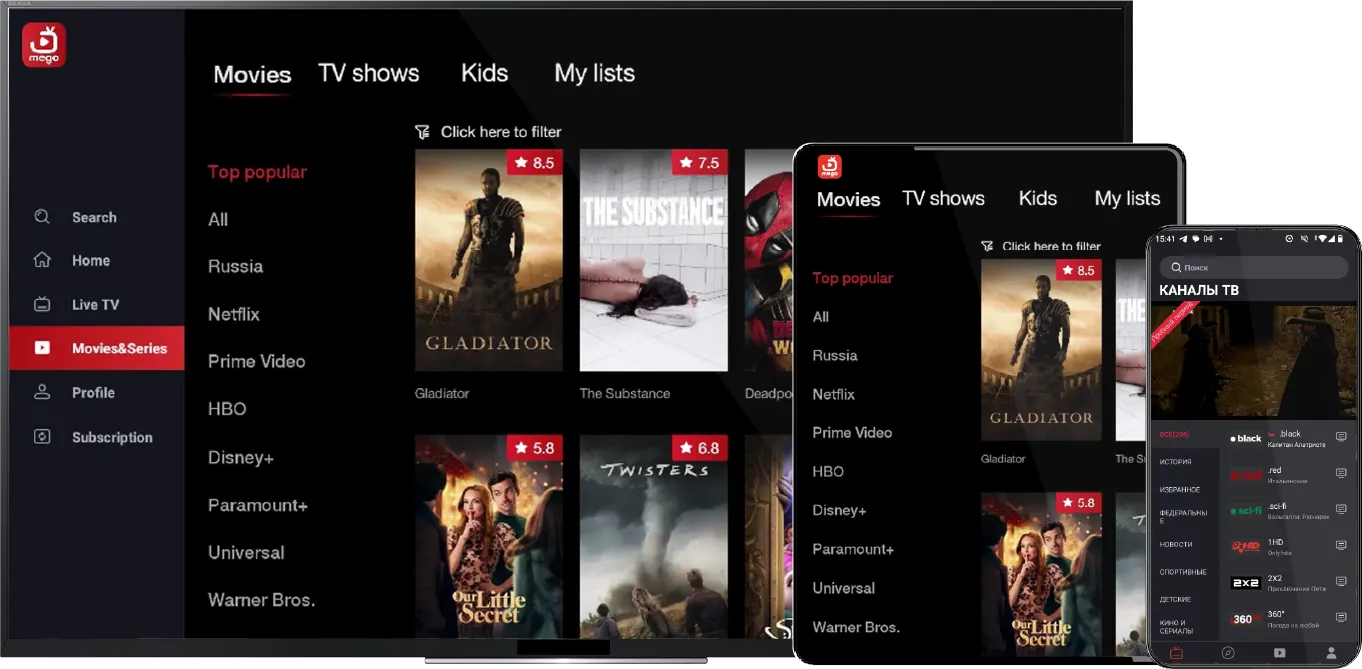Viewport: 1362px width, 669px height.
Task: Open Subscription in the TV sidebar
Action: pos(111,437)
